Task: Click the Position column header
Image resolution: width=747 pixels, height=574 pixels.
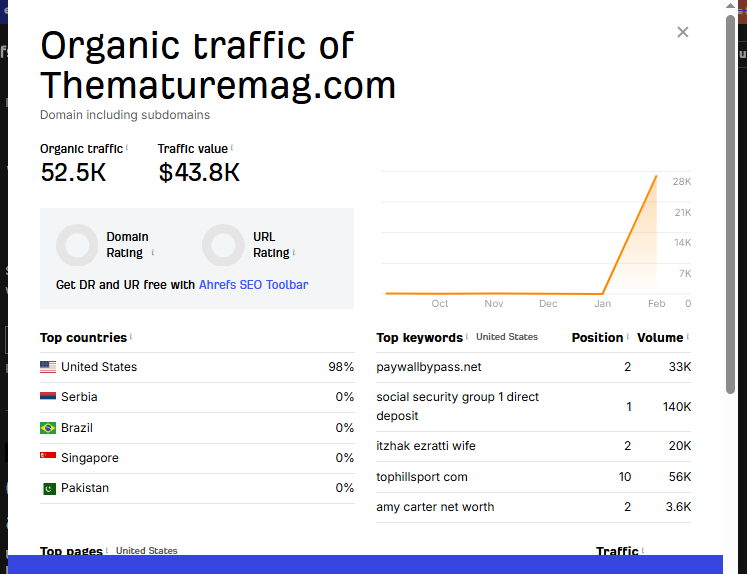Action: 597,338
